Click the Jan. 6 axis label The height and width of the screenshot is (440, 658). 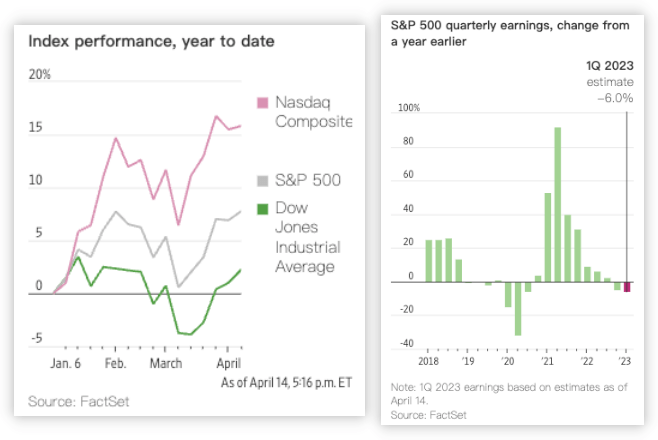(x=65, y=363)
